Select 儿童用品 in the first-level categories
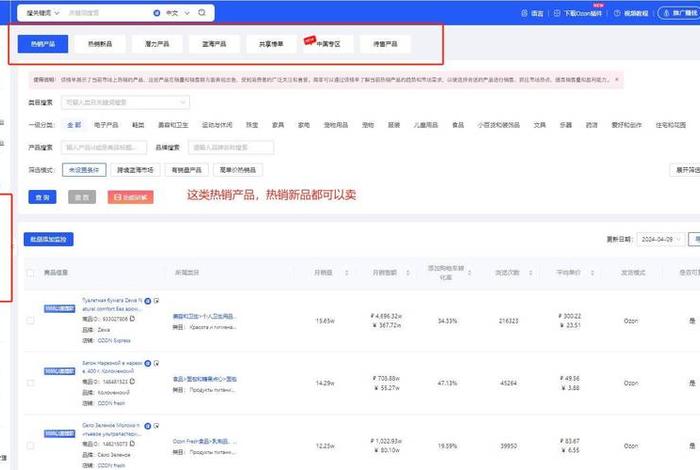This screenshot has height=470, width=700. (425, 125)
